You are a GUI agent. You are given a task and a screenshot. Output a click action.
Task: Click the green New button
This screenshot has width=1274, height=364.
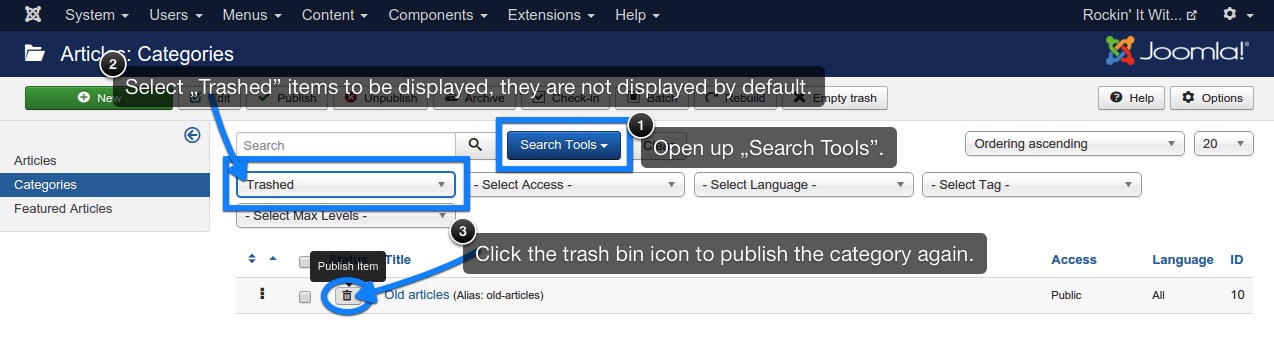98,97
